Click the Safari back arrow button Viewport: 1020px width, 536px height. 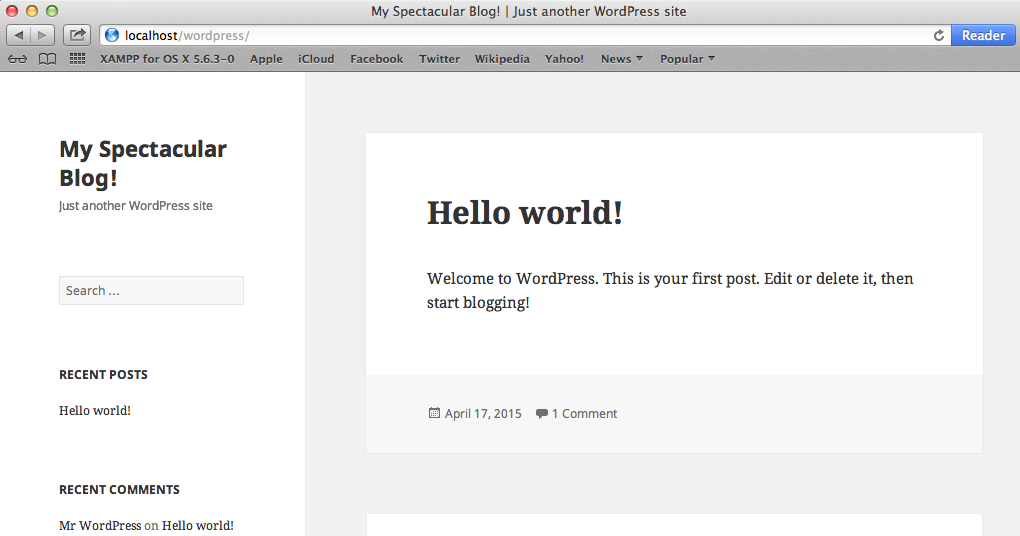tap(19, 35)
